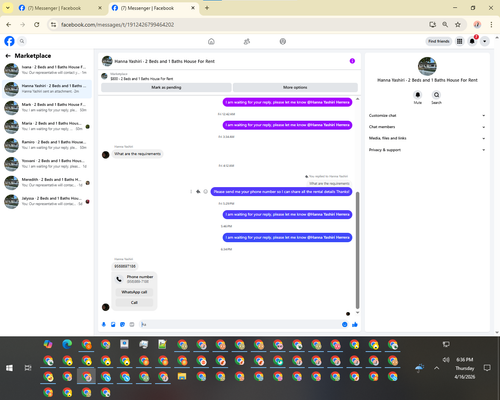Viewport: 500px width, 400px height.
Task: Go back with the Marketplace back arrow
Action: 8,56
